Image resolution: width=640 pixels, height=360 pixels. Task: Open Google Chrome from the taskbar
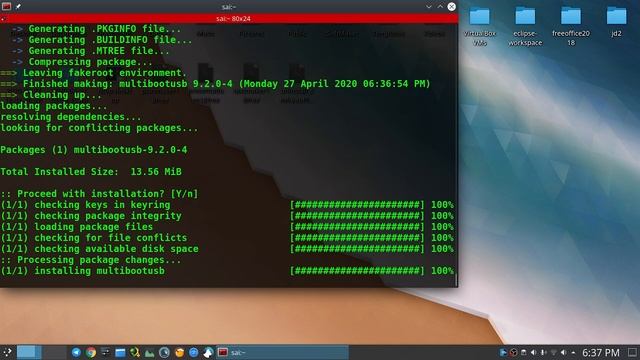[x=91, y=352]
